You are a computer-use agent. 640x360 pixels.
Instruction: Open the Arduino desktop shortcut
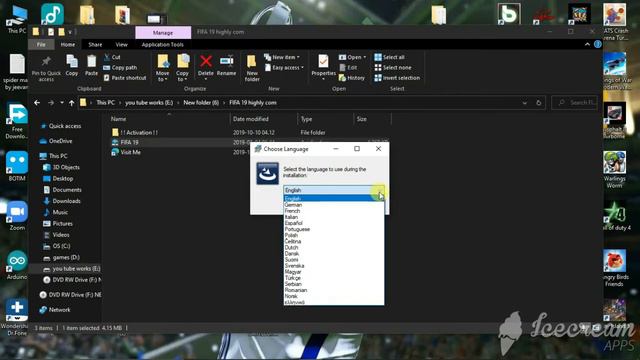[17, 265]
